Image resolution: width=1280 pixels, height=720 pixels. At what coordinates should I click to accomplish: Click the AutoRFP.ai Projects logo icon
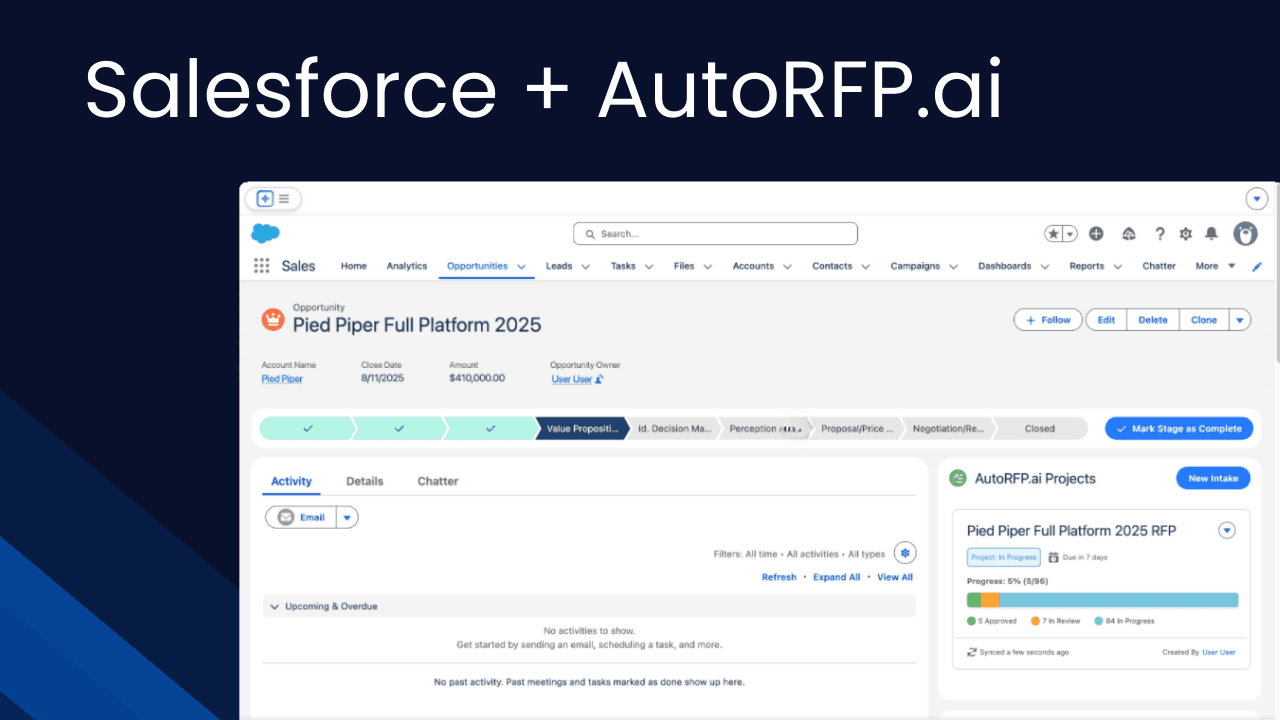[x=958, y=478]
